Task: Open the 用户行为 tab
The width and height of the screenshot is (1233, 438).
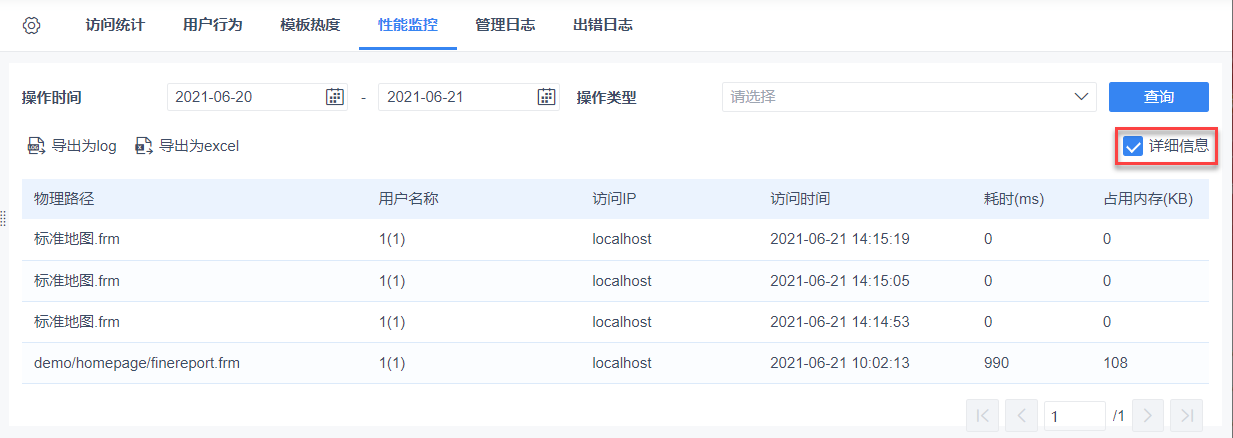Action: pos(213,25)
